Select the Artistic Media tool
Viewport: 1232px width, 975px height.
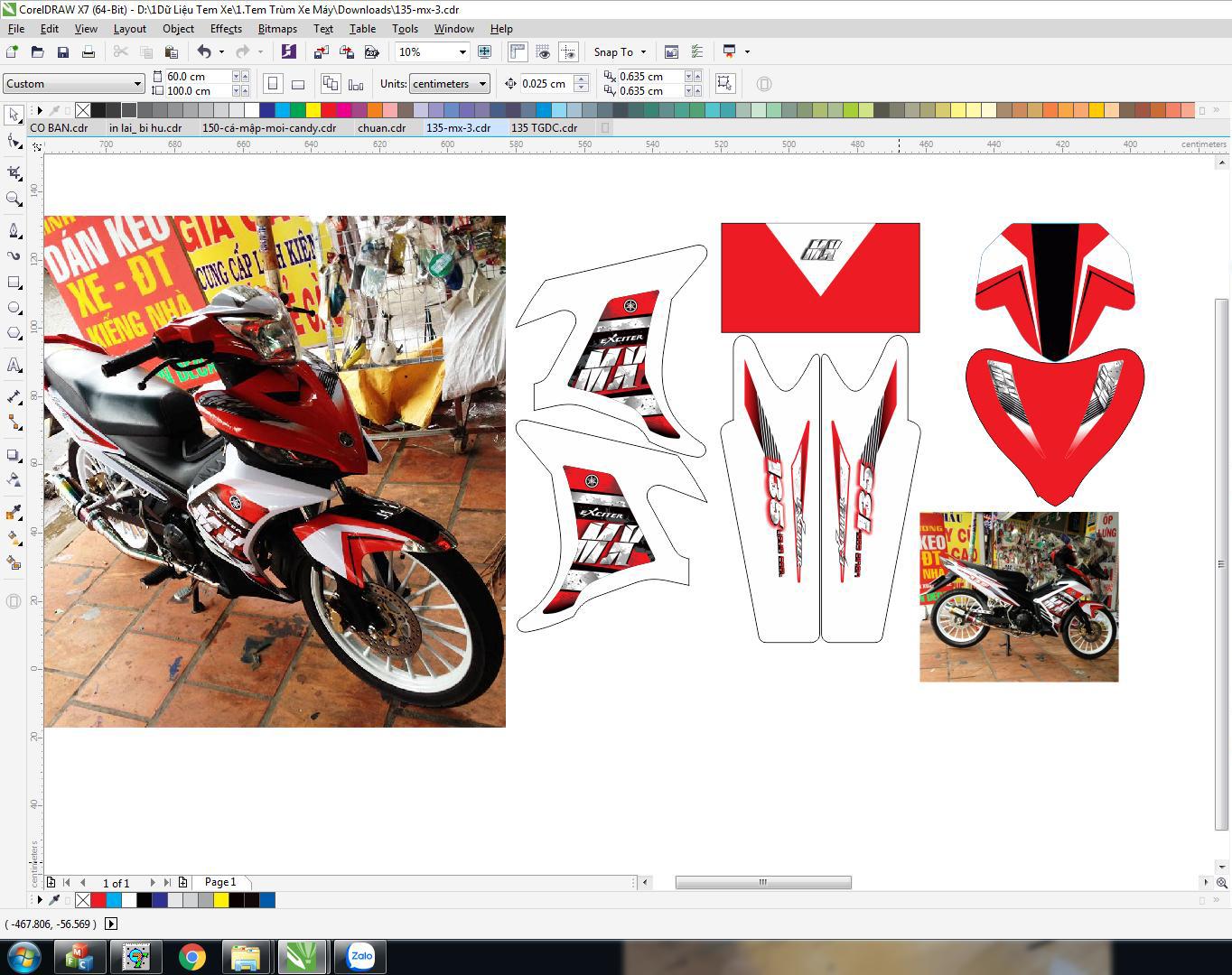tap(14, 256)
